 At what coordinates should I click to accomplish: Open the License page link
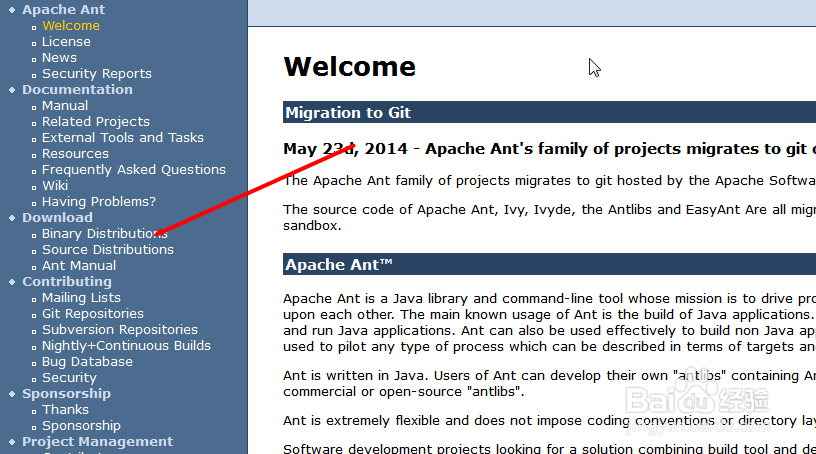(66, 42)
